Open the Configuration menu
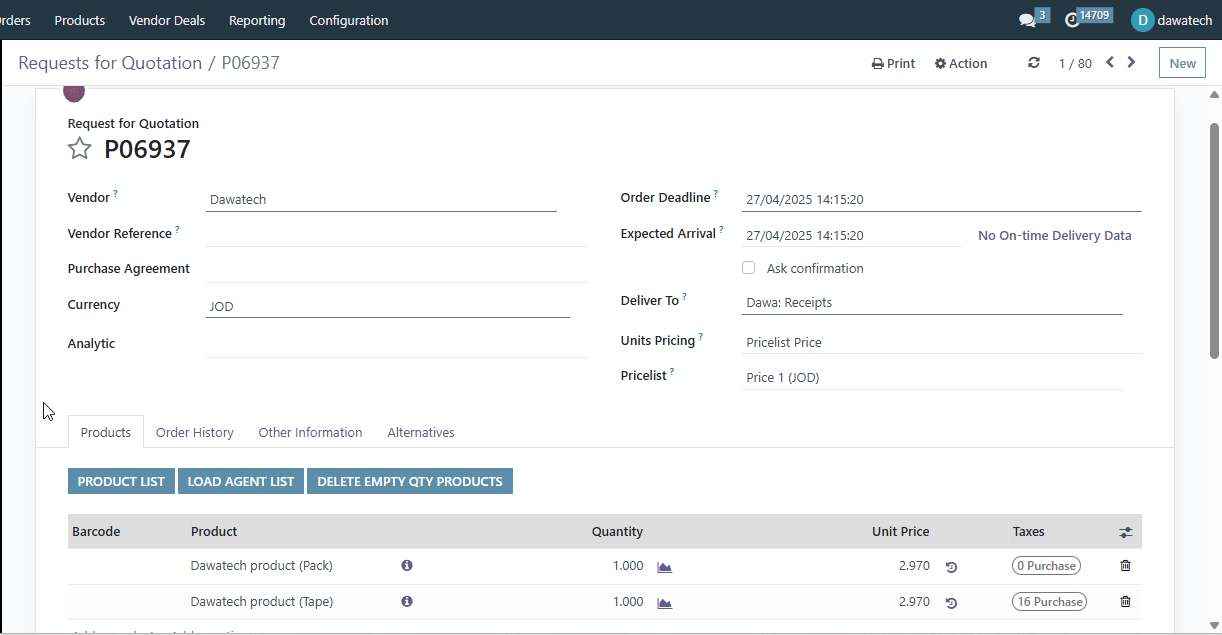The image size is (1222, 635). click(349, 20)
